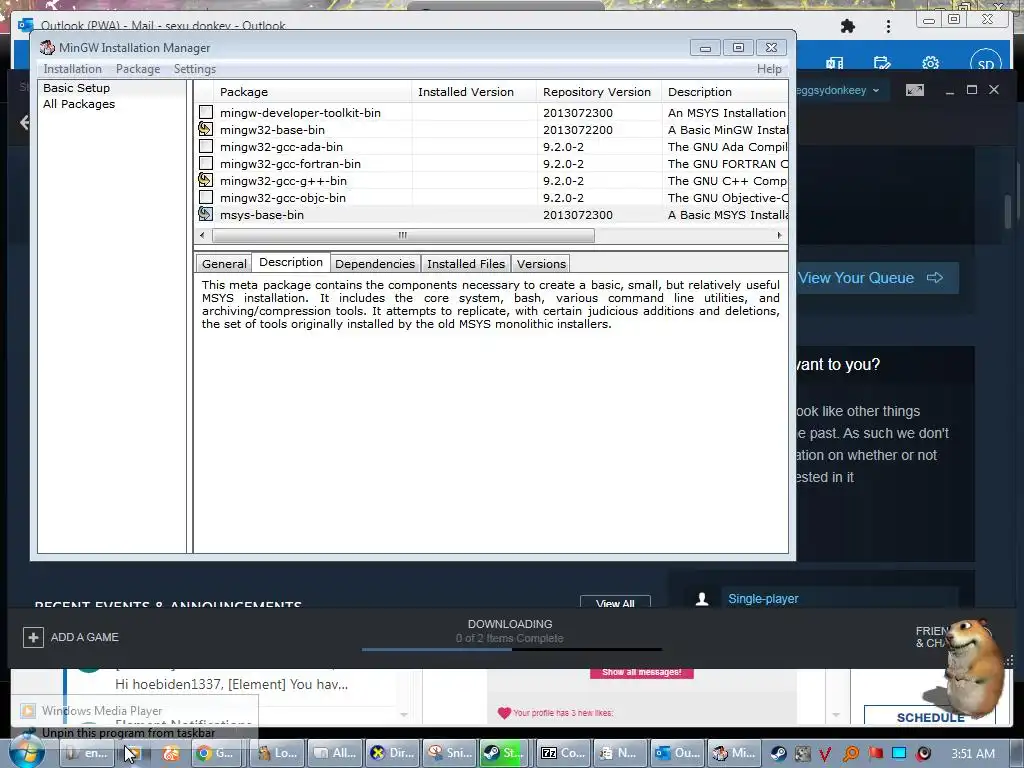Open the 7-Zip taskbar button

point(563,753)
